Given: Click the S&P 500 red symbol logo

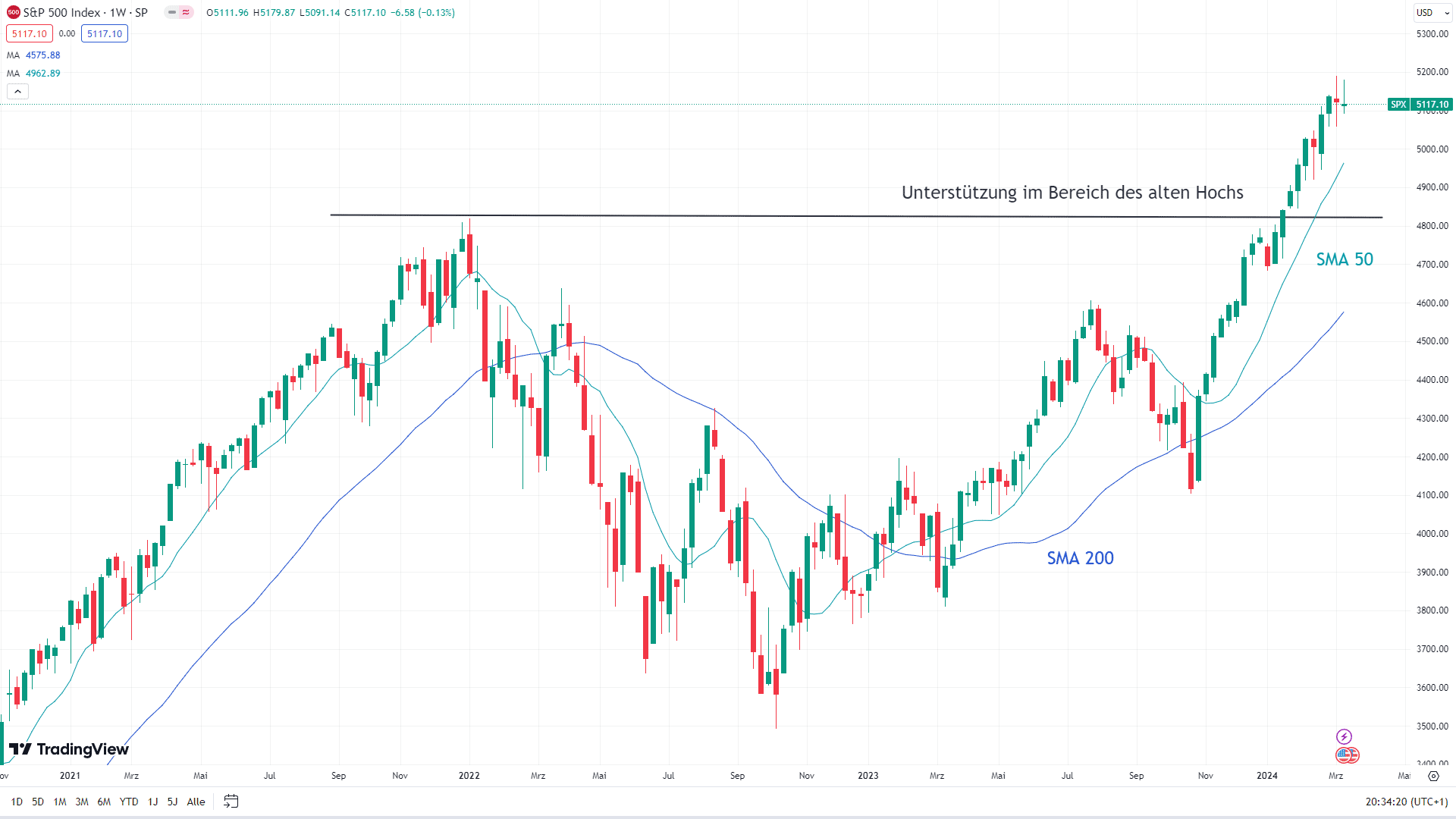Looking at the screenshot, I should pyautogui.click(x=13, y=12).
